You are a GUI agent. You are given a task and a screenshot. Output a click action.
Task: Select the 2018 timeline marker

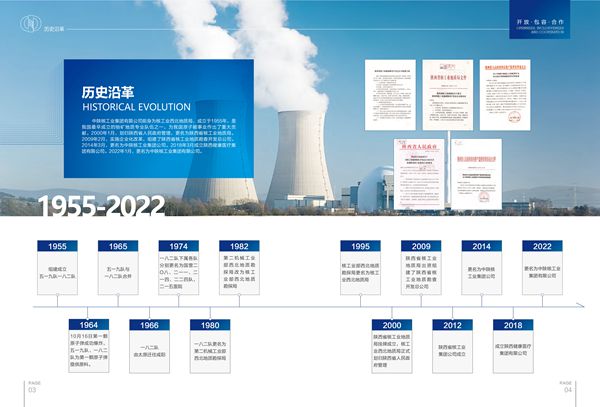pos(513,325)
